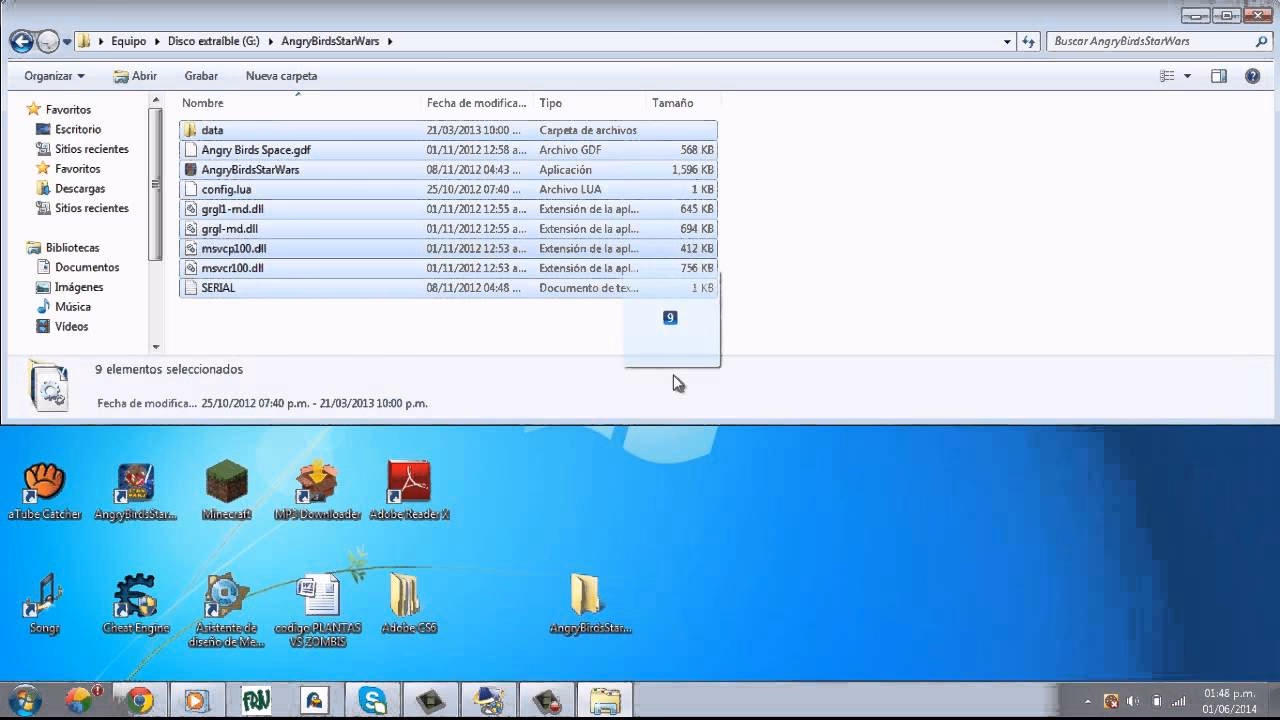Sort by Fecha de modificación column header
The image size is (1280, 720).
click(x=478, y=103)
